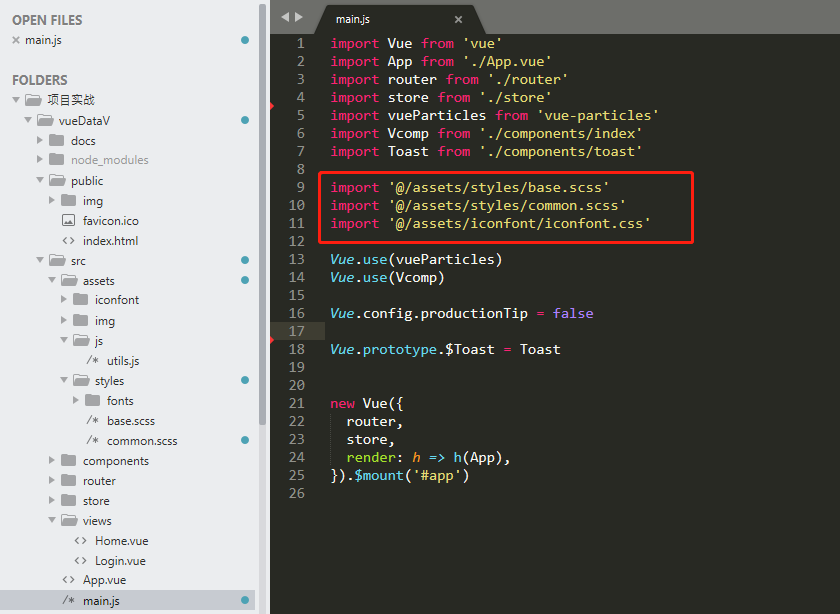Click '@/assets/iconfont/iconfont.css' import string

[x=519, y=223]
